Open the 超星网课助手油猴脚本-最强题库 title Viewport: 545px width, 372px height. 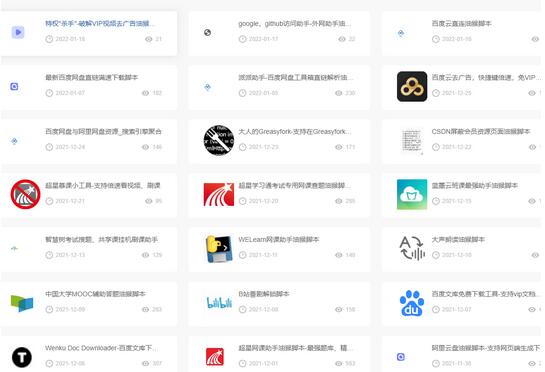(x=296, y=348)
